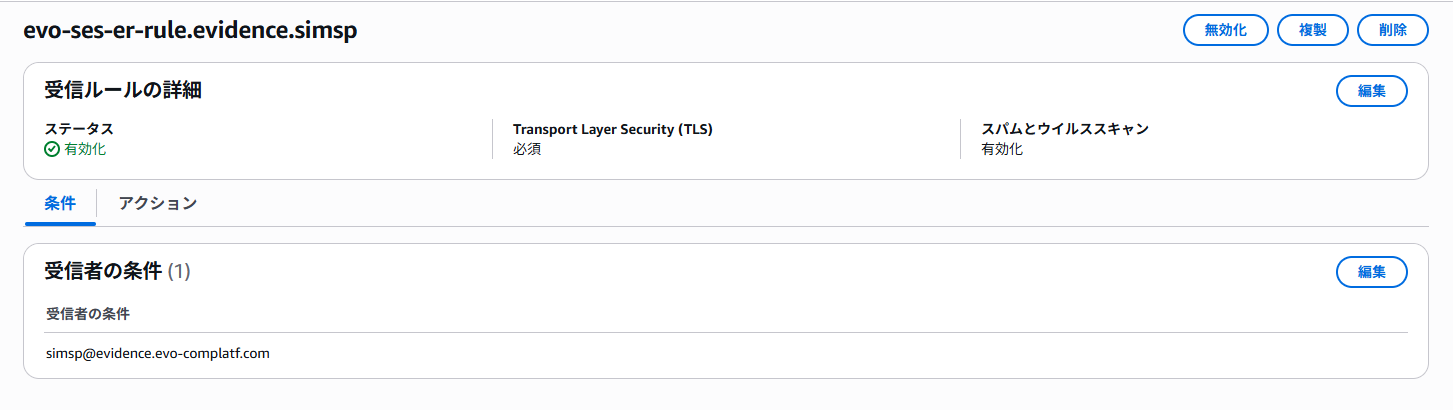Click the ステータス label
1453x410 pixels.
click(x=79, y=129)
